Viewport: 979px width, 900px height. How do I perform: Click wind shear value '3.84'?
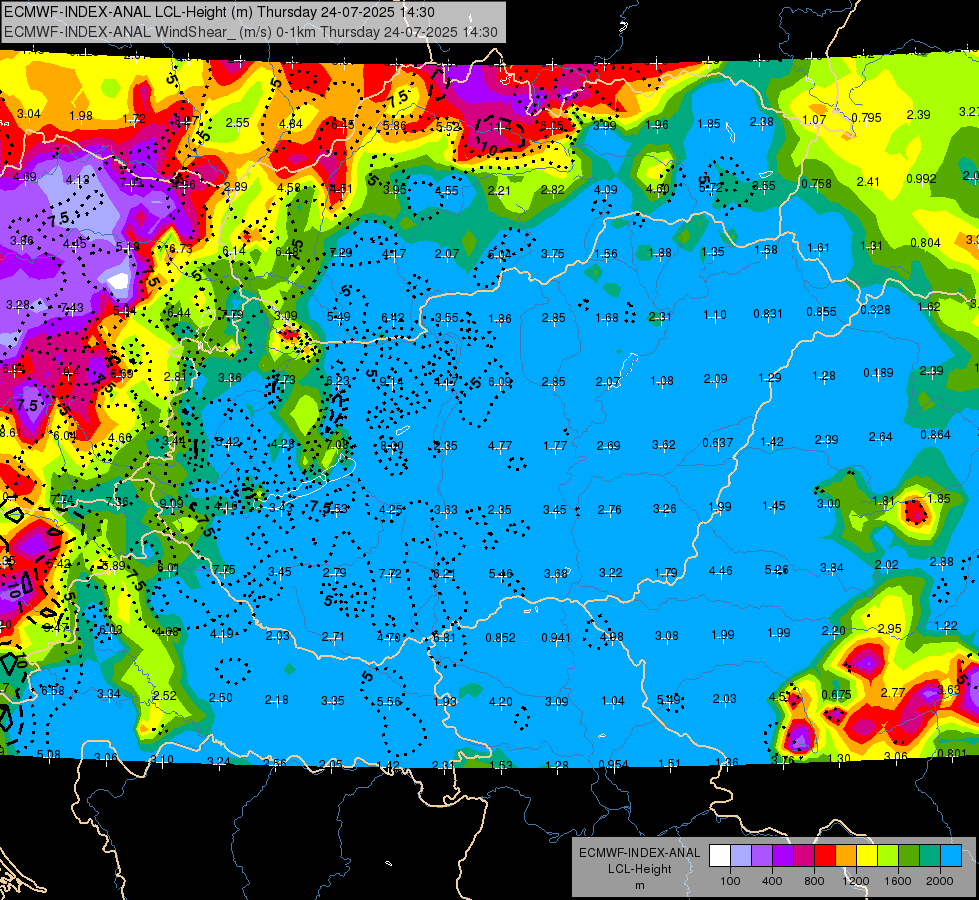click(x=832, y=567)
